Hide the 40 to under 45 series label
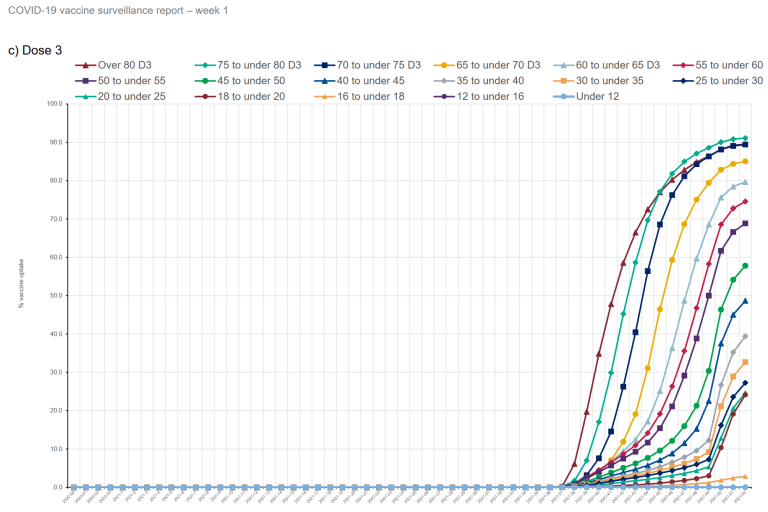 coord(372,81)
